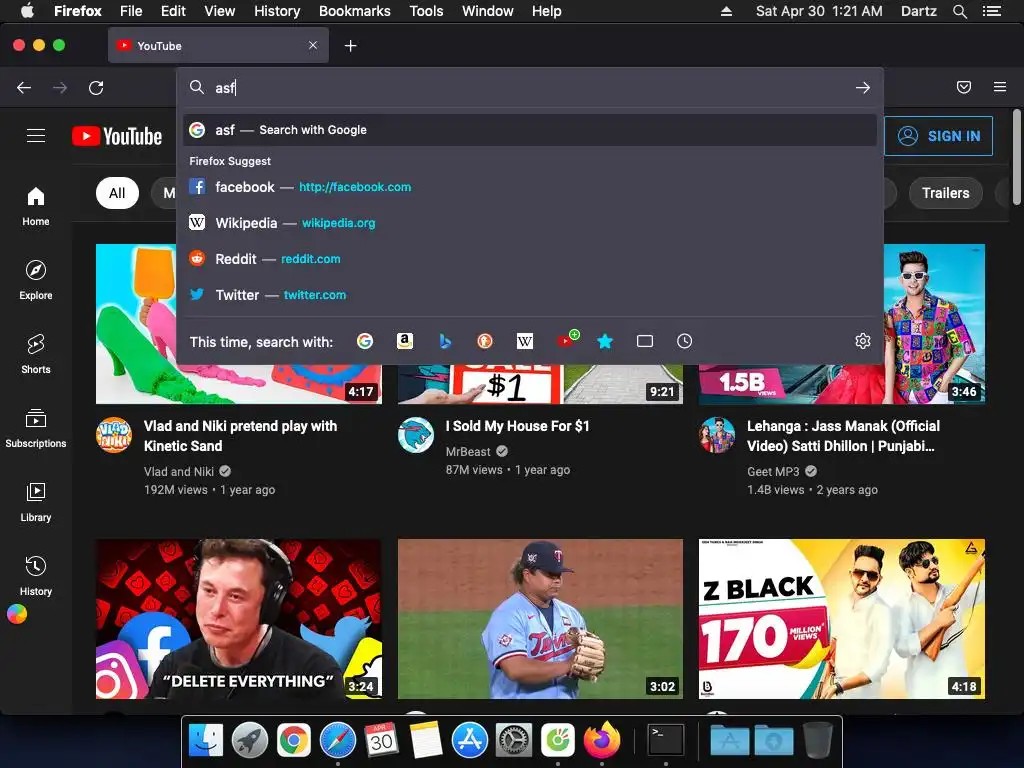The height and width of the screenshot is (768, 1024).
Task: Submit the address bar search arrow
Action: (863, 88)
